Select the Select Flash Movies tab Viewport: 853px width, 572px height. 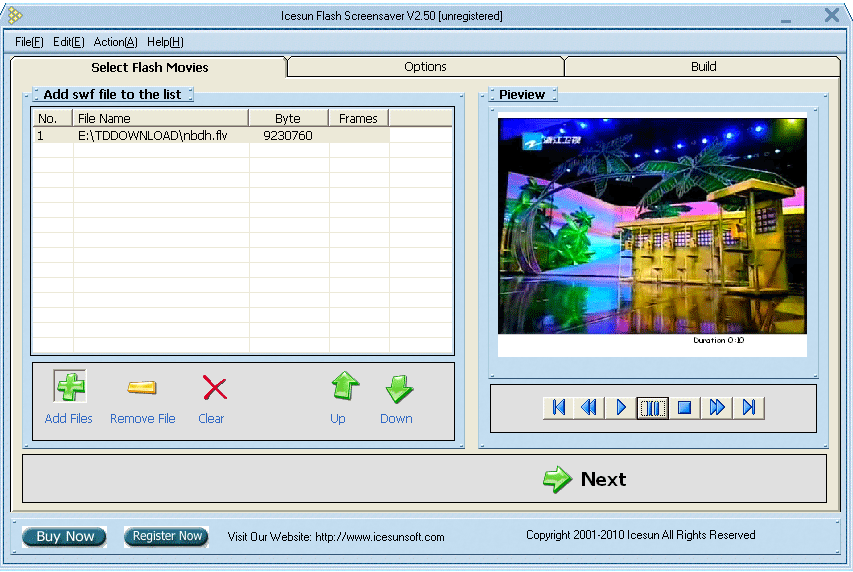pyautogui.click(x=150, y=67)
